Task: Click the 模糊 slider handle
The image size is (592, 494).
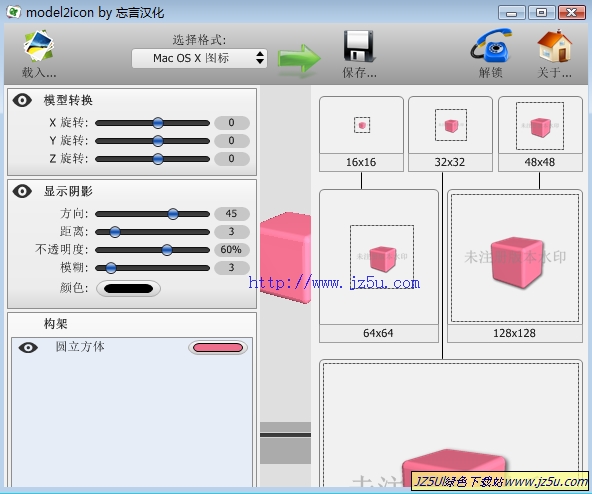Action: 111,268
